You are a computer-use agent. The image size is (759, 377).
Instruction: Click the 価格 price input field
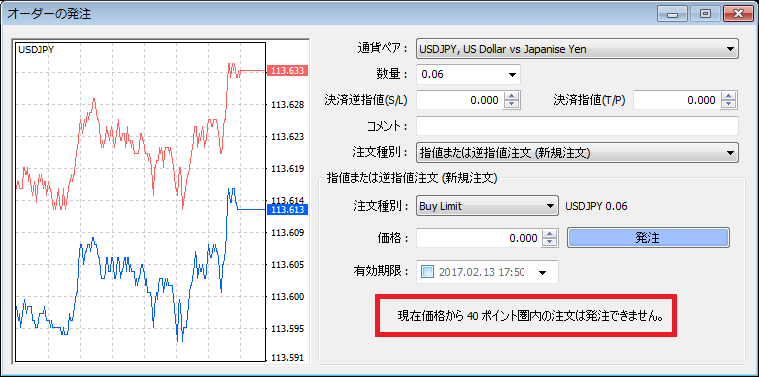click(478, 238)
